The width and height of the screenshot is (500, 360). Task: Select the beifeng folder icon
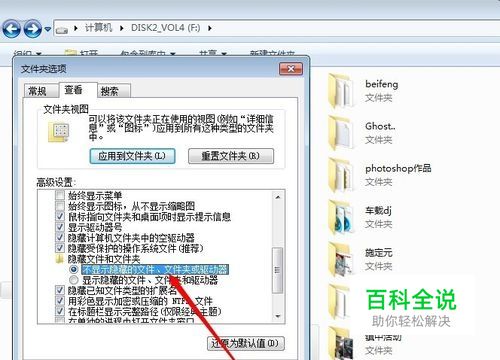pos(341,91)
